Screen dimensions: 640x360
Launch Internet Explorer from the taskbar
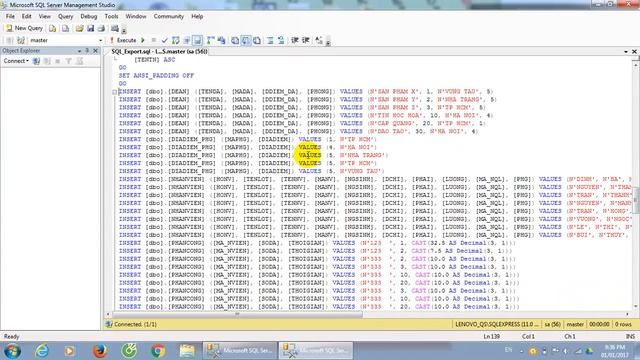[42, 351]
